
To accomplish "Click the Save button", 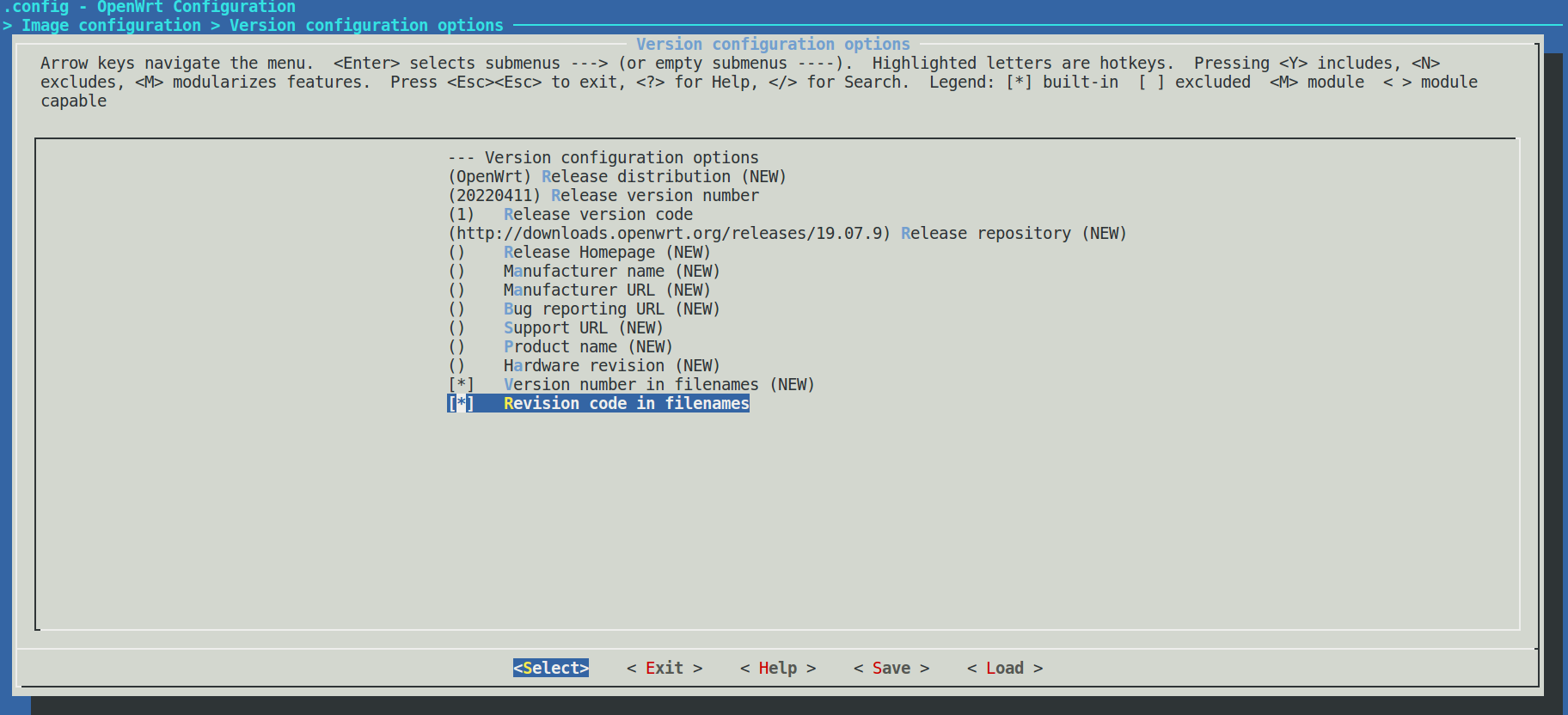I will [x=891, y=669].
